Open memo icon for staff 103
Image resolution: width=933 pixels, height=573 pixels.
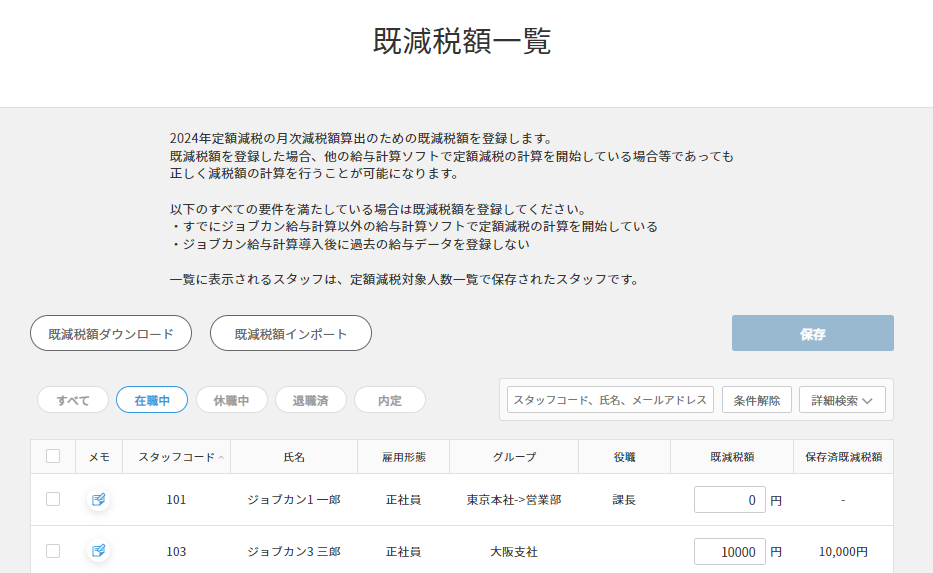coord(98,551)
